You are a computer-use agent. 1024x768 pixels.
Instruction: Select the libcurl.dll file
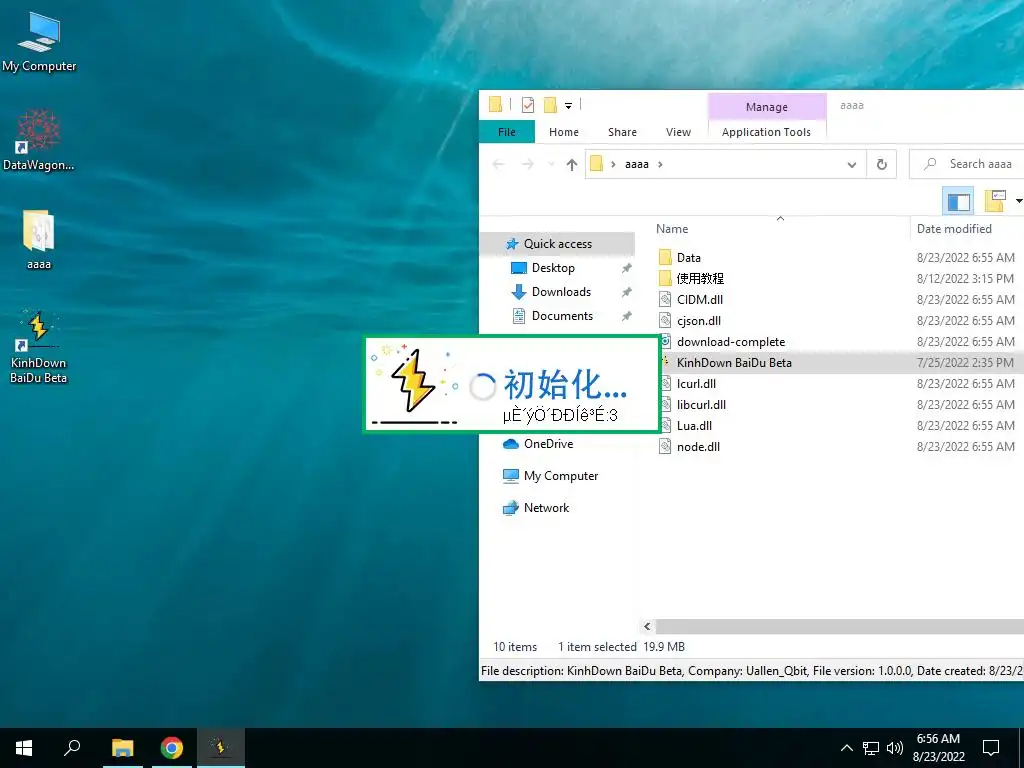point(701,404)
